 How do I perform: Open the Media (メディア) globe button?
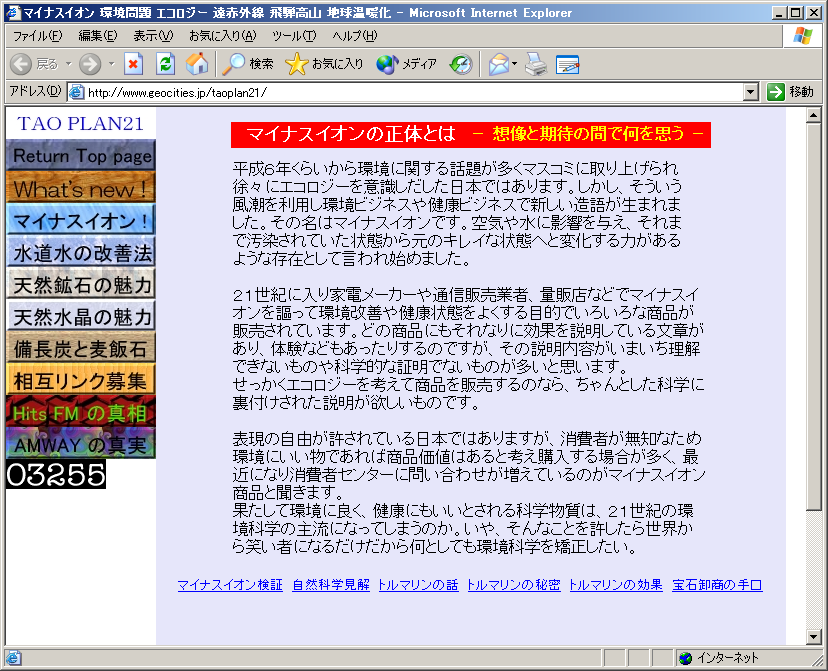[406, 64]
